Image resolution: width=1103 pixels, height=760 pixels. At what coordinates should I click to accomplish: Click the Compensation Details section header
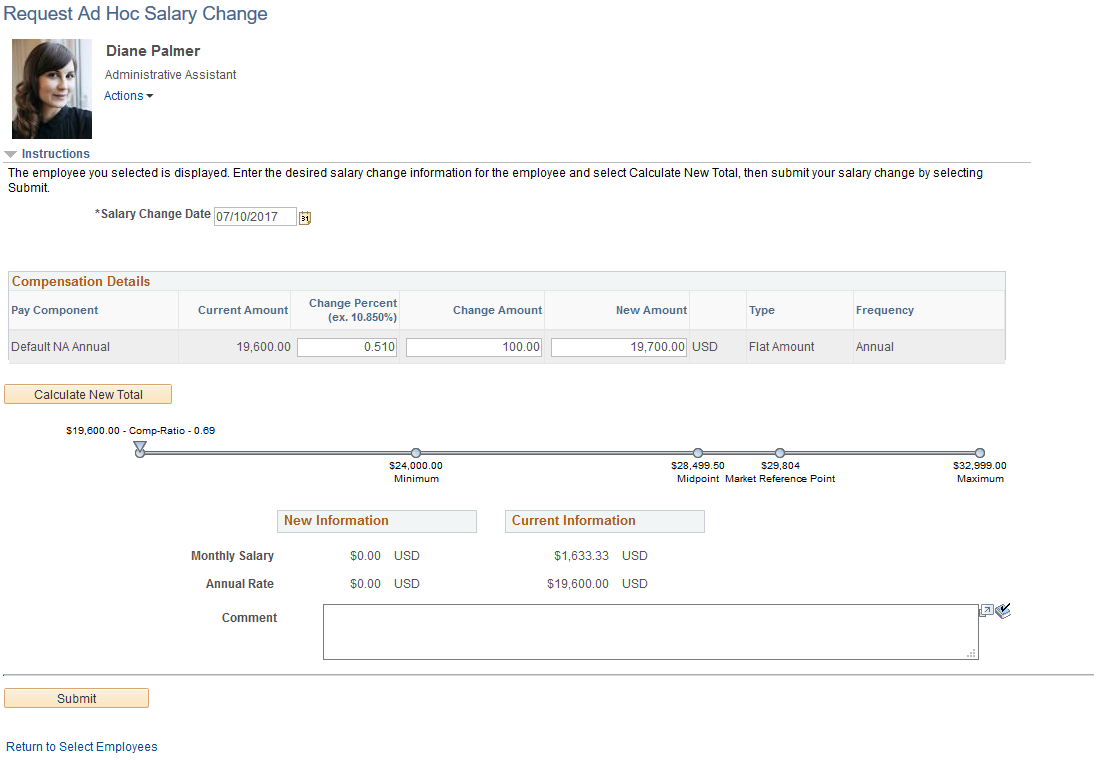pyautogui.click(x=80, y=281)
